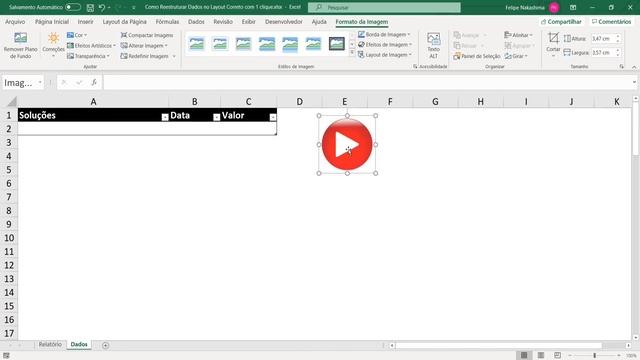Open the Valor column filter dropdown
This screenshot has width=640, height=360.
pos(273,118)
